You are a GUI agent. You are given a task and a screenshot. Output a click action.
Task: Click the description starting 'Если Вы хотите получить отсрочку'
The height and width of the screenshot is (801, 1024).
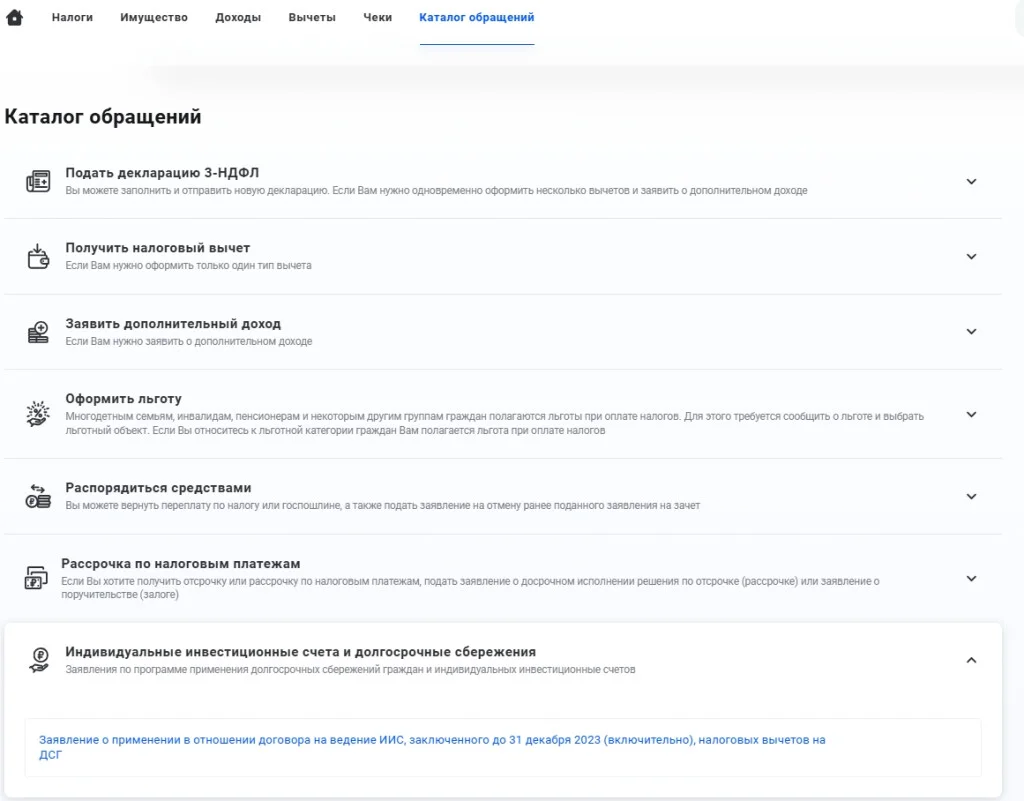click(x=470, y=588)
